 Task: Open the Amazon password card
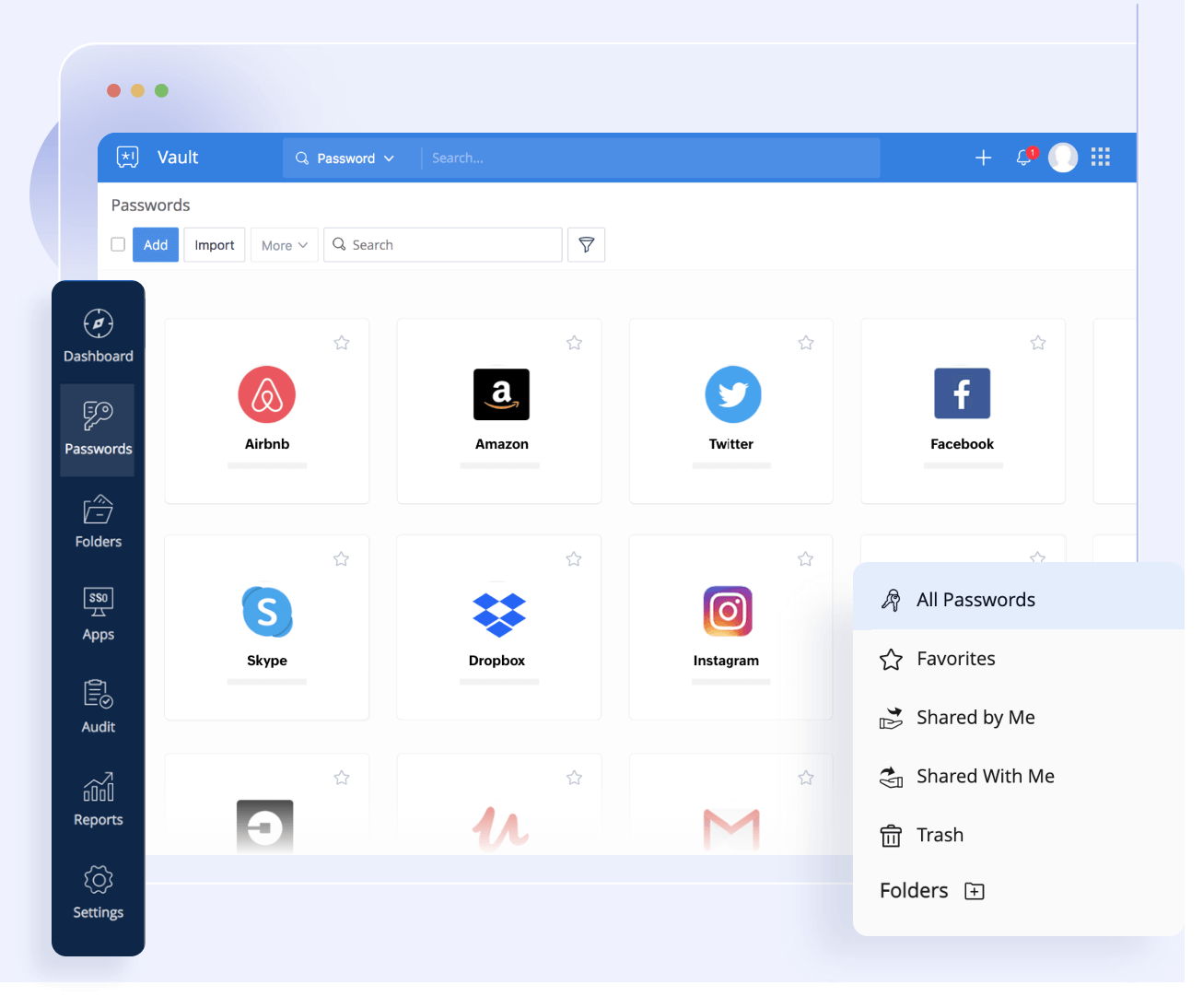pos(499,411)
